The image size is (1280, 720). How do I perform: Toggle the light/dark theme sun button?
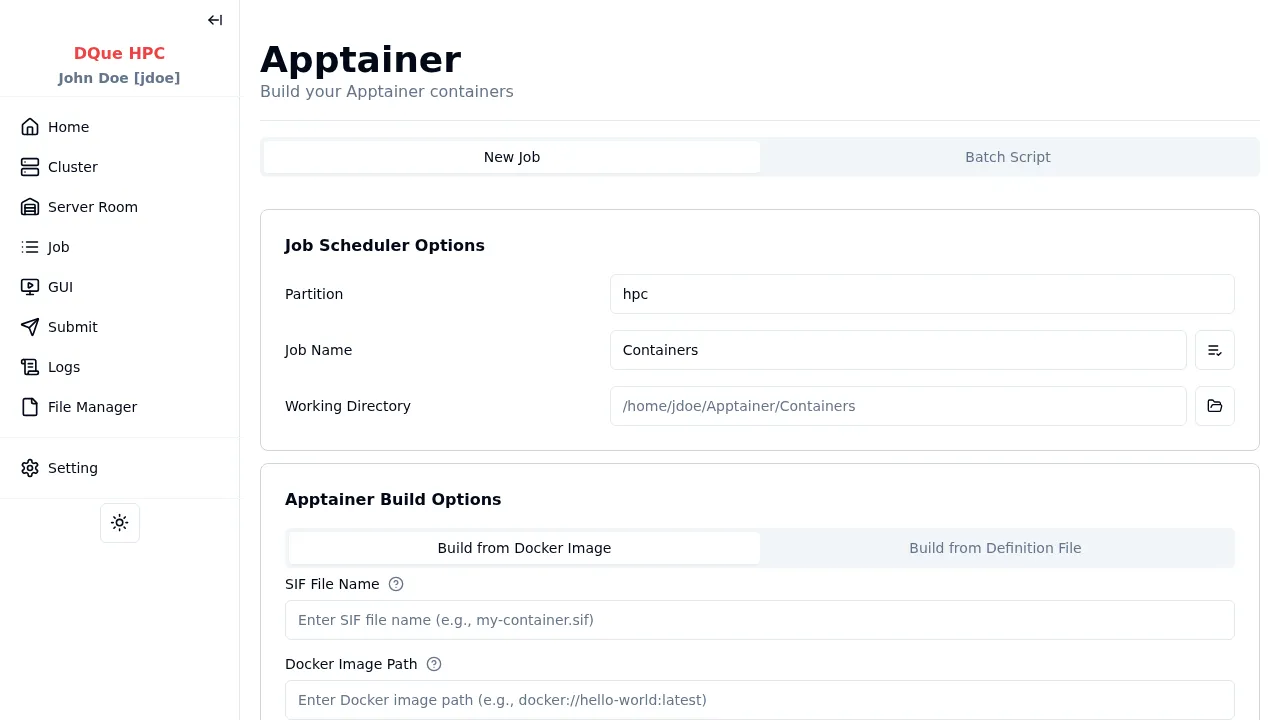point(120,523)
